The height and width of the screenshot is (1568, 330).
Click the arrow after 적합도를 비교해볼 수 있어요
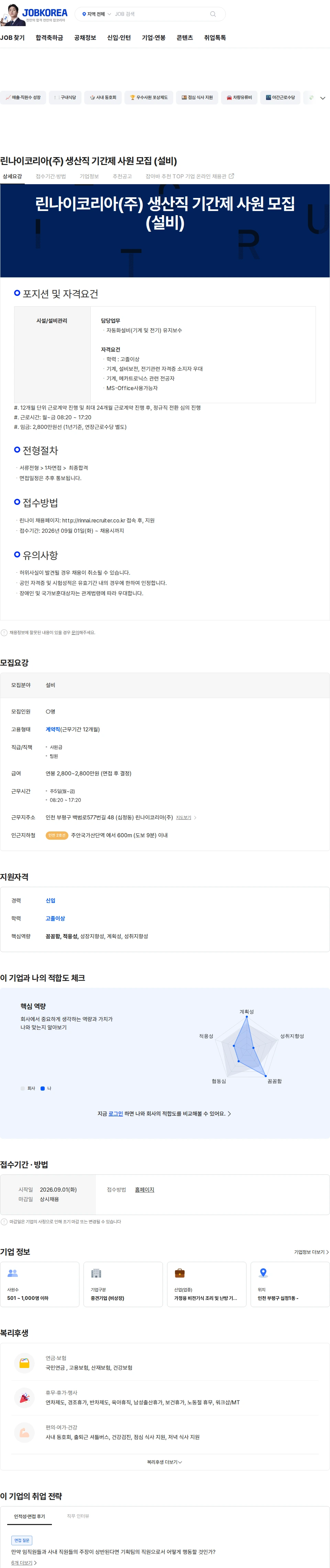click(x=229, y=1113)
